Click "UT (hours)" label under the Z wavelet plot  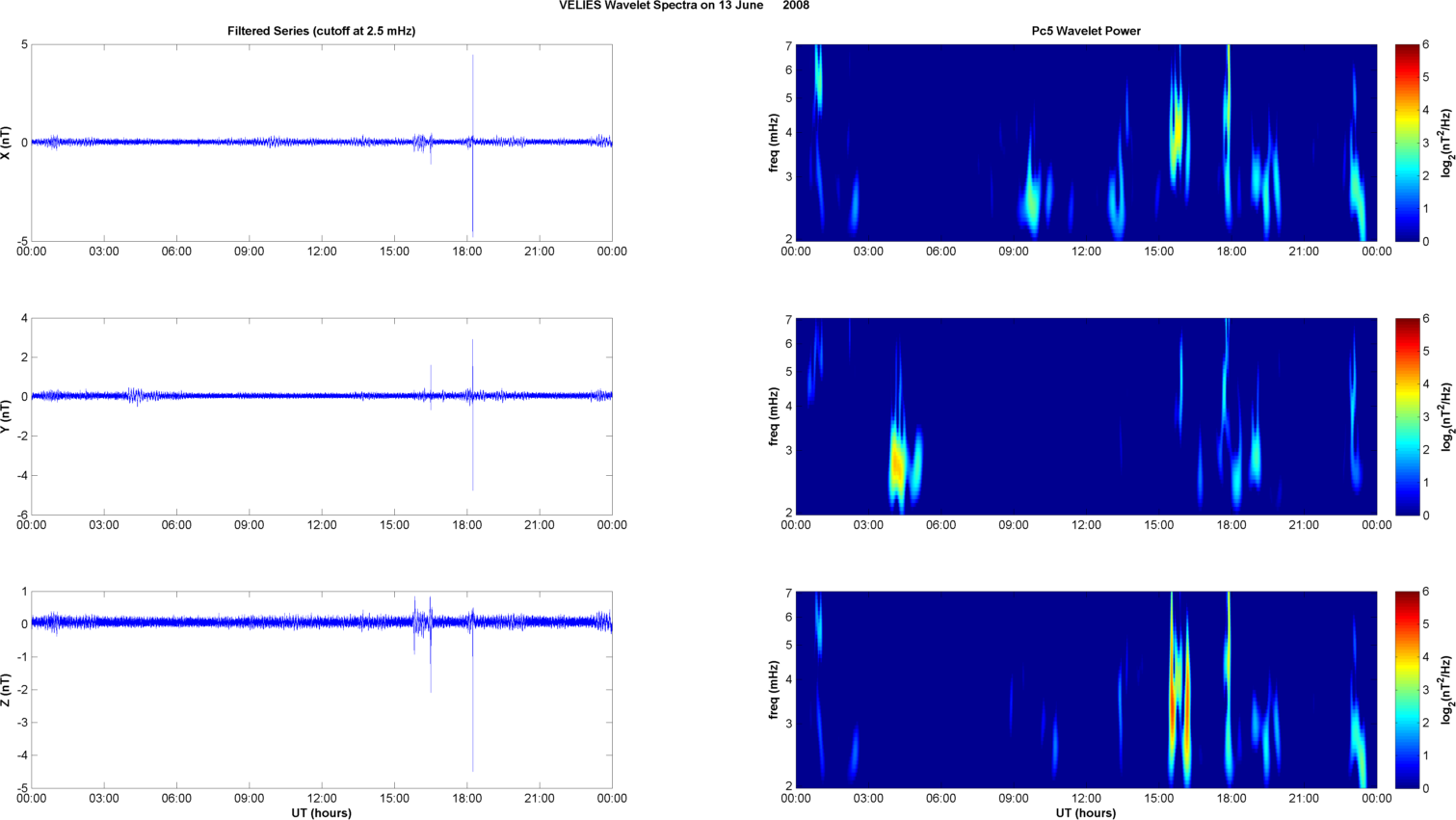pyautogui.click(x=1086, y=813)
